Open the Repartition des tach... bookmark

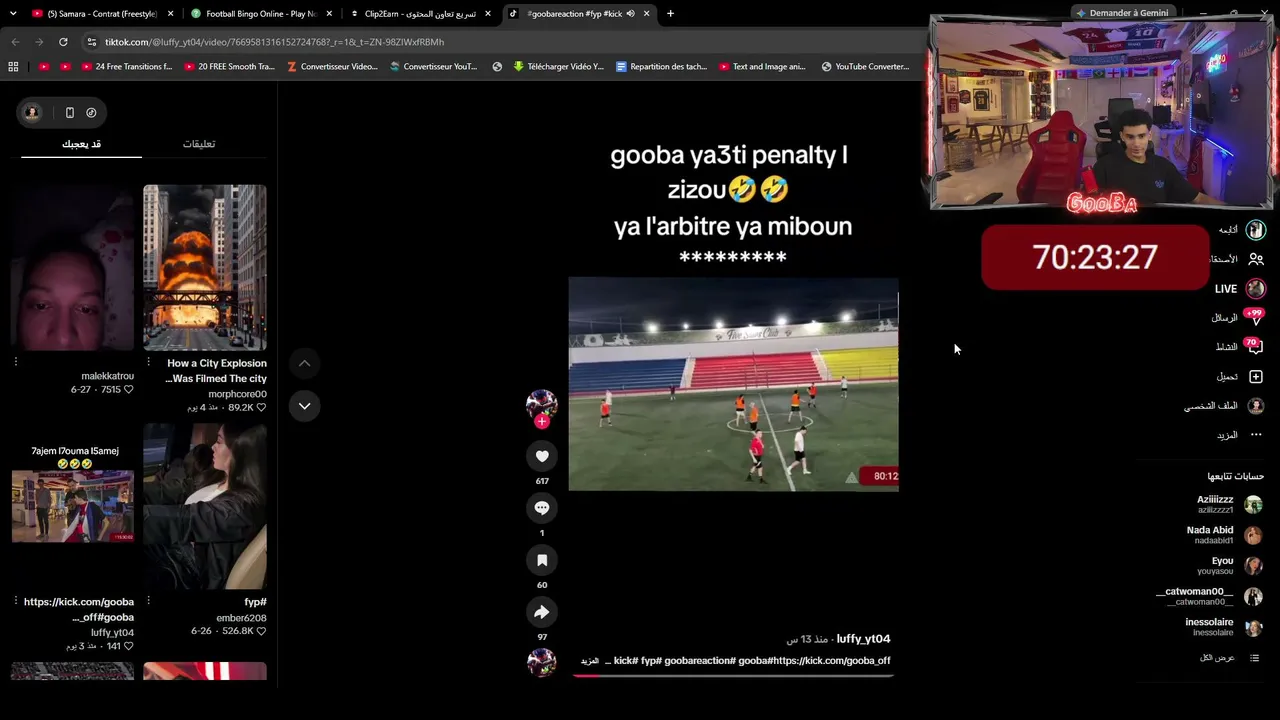[661, 67]
